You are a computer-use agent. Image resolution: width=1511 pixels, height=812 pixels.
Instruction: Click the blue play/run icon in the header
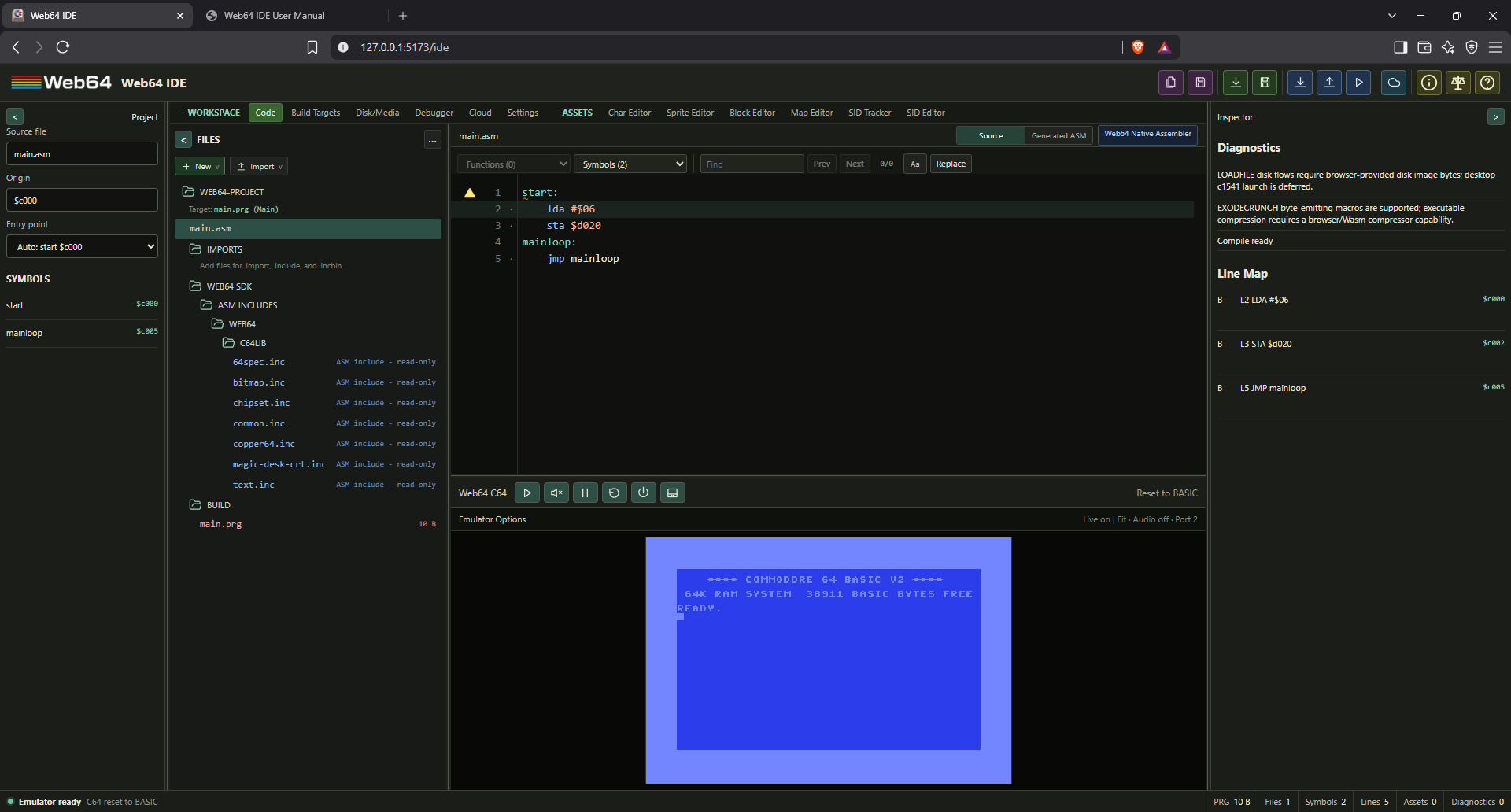(x=1358, y=83)
